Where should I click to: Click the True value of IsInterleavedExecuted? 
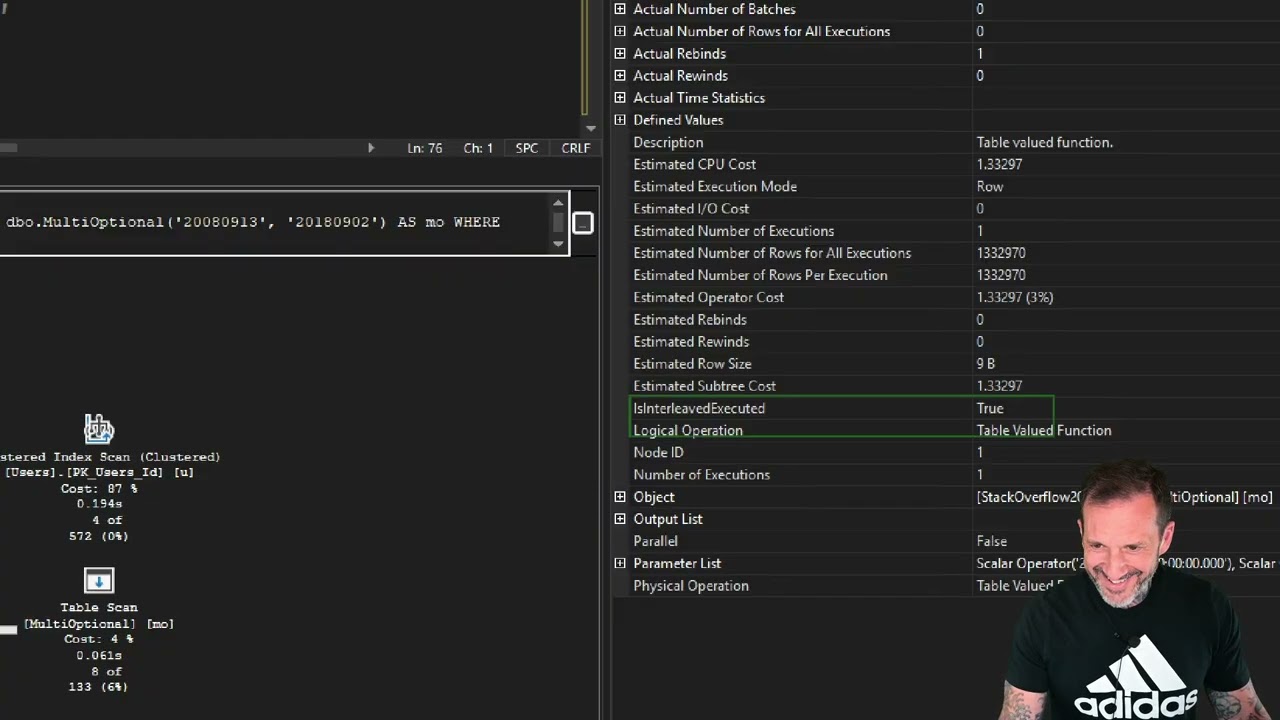(x=990, y=408)
